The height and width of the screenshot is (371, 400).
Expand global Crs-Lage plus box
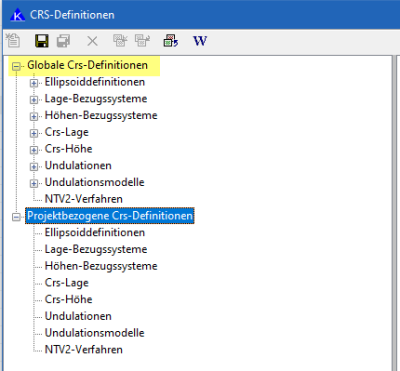[34, 133]
